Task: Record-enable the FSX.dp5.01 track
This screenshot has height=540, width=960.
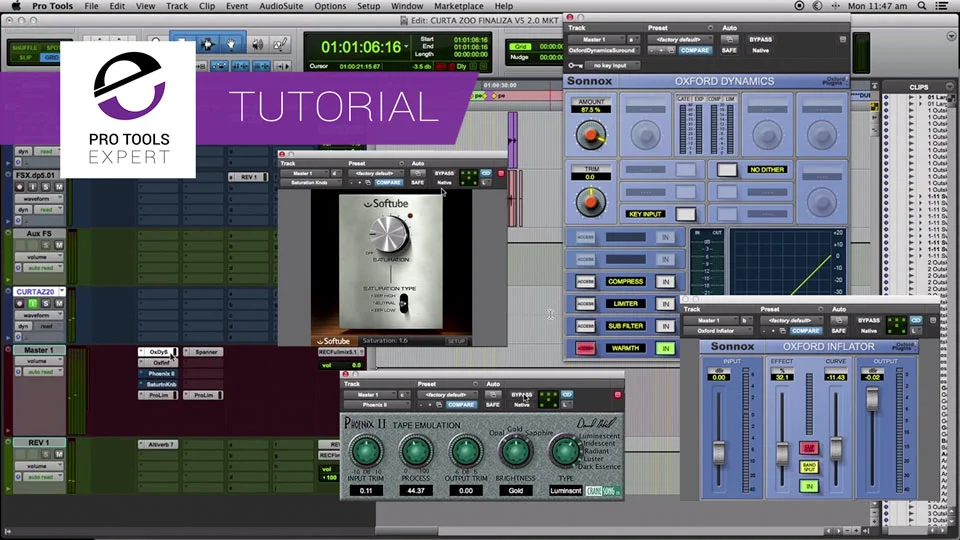Action: [20, 187]
